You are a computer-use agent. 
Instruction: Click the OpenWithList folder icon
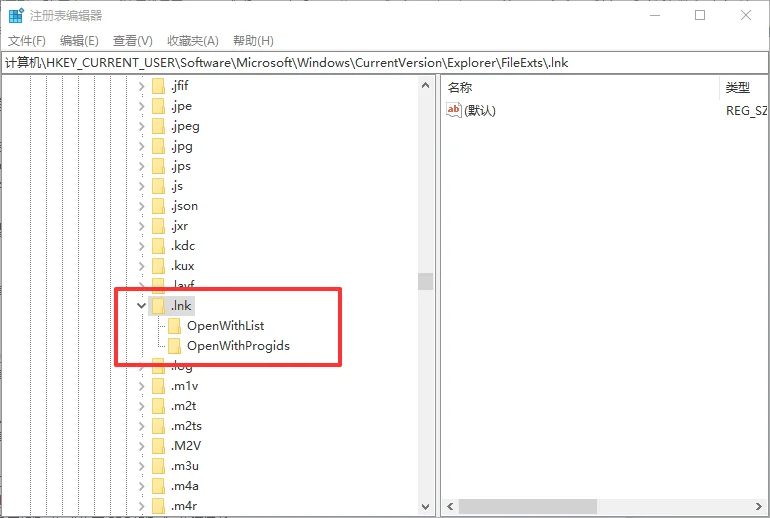(x=174, y=326)
